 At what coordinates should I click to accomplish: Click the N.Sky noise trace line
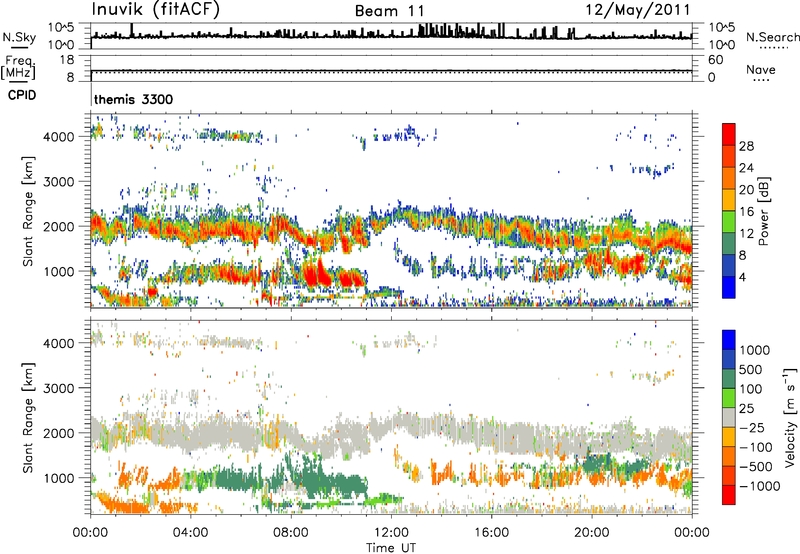click(391, 36)
